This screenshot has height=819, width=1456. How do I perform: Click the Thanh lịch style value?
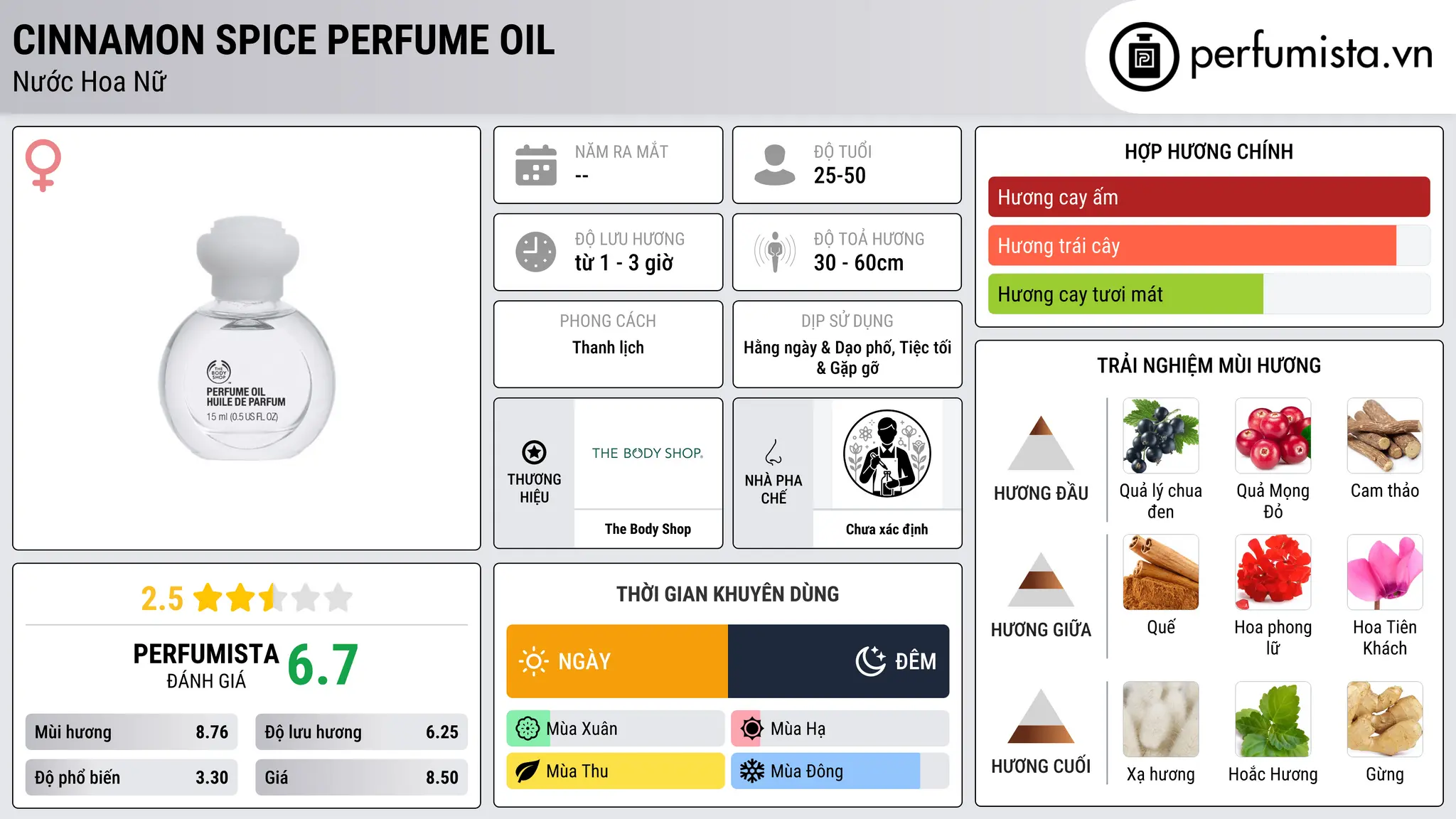point(608,348)
